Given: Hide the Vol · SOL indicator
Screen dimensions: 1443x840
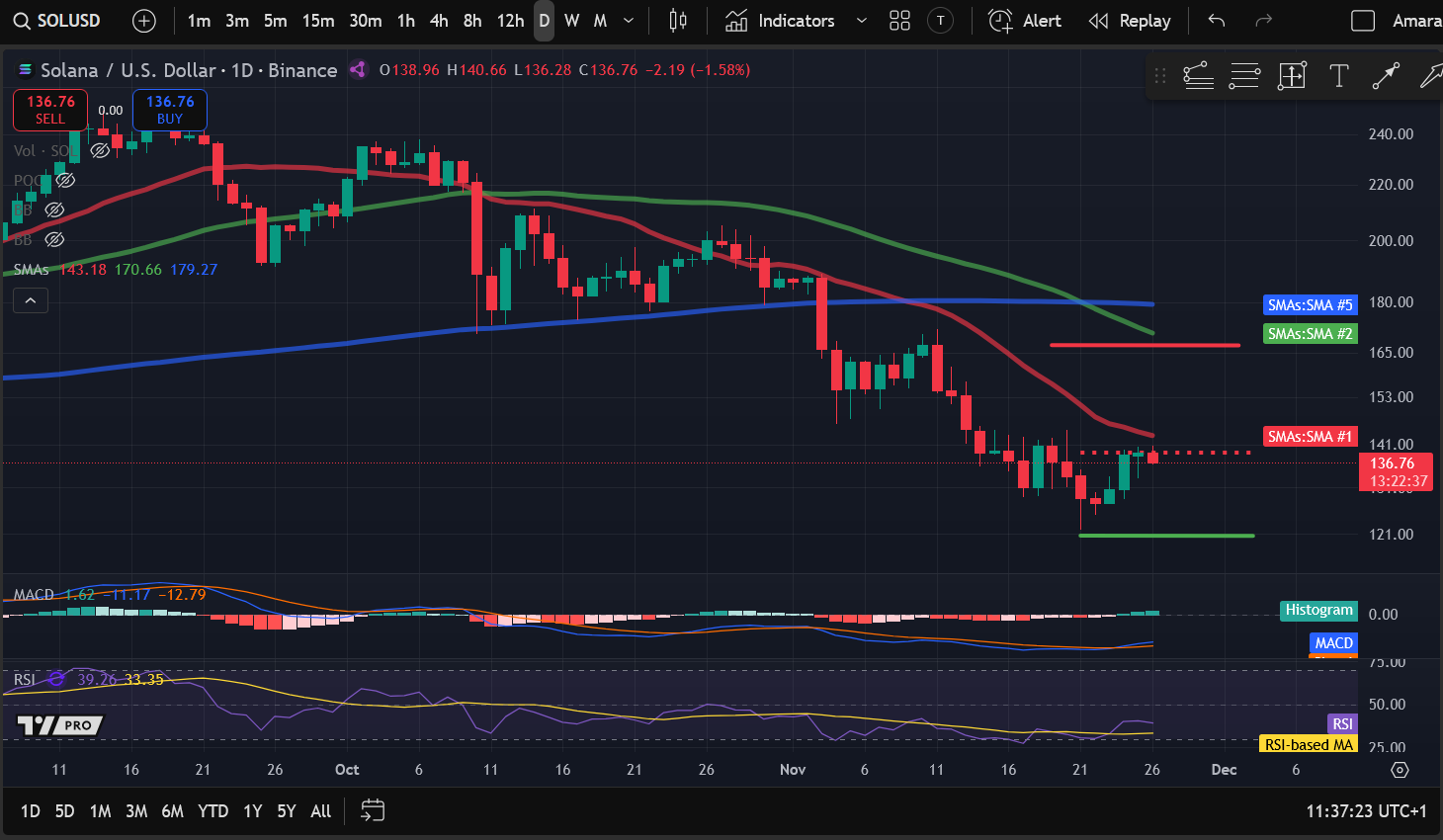Looking at the screenshot, I should pyautogui.click(x=98, y=150).
